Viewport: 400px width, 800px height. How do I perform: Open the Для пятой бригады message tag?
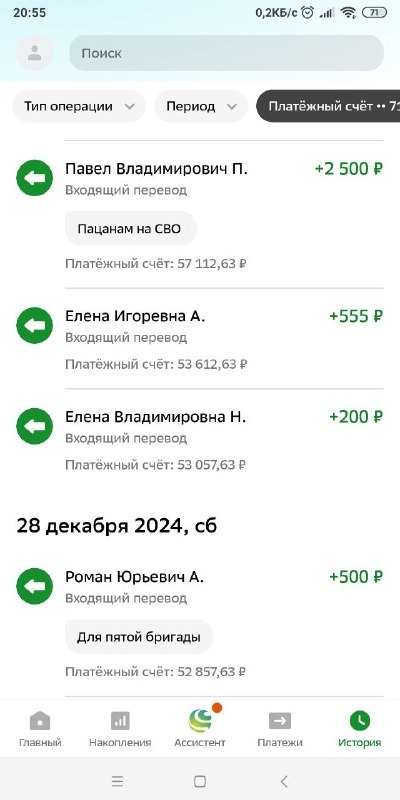[139, 637]
